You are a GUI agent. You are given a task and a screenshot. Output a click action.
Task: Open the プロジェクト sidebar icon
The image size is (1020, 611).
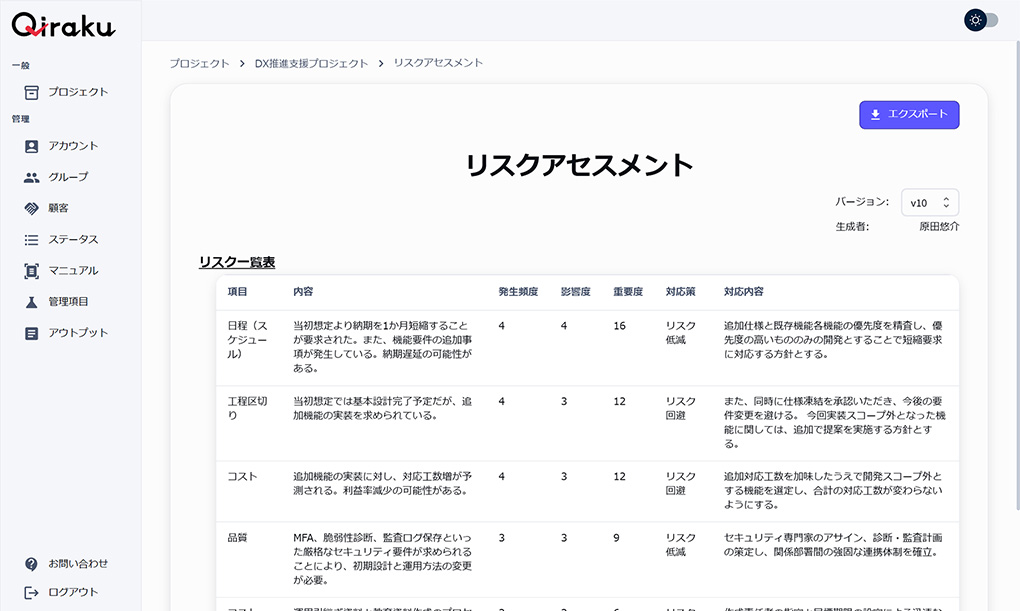tap(31, 92)
